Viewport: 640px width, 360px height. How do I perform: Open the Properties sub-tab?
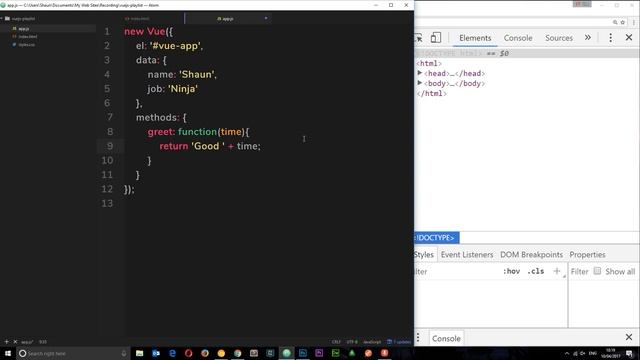coord(587,255)
